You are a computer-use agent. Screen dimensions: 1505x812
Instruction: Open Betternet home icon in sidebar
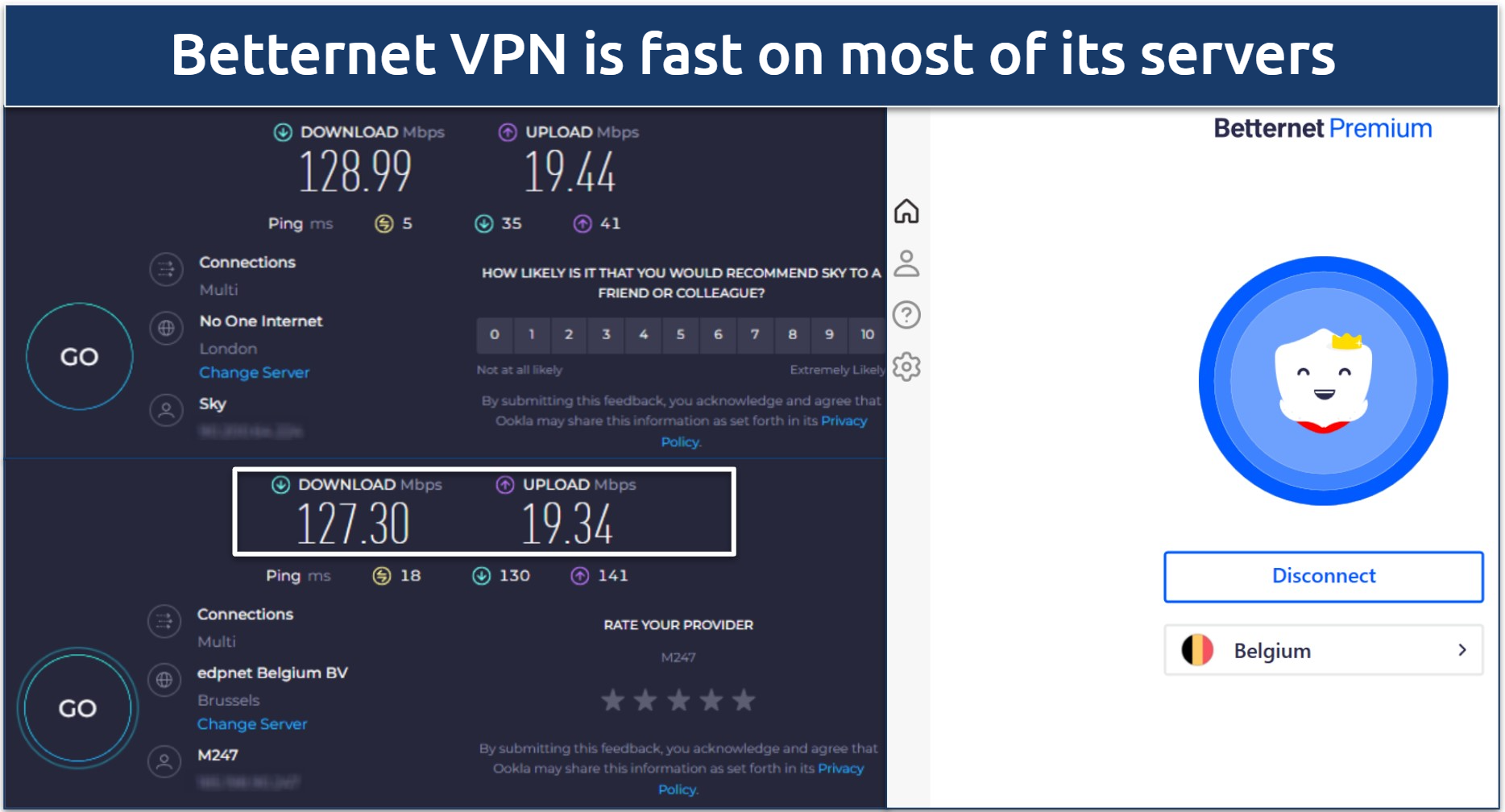(907, 212)
